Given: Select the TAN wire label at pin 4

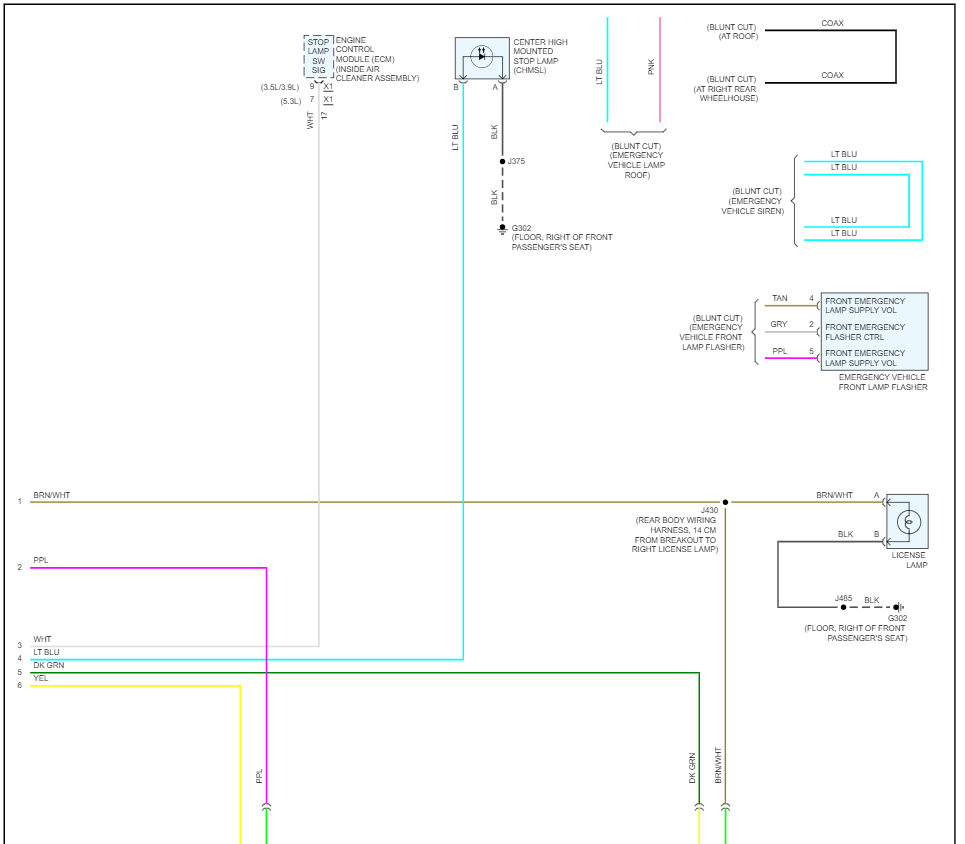Looking at the screenshot, I should point(779,299).
